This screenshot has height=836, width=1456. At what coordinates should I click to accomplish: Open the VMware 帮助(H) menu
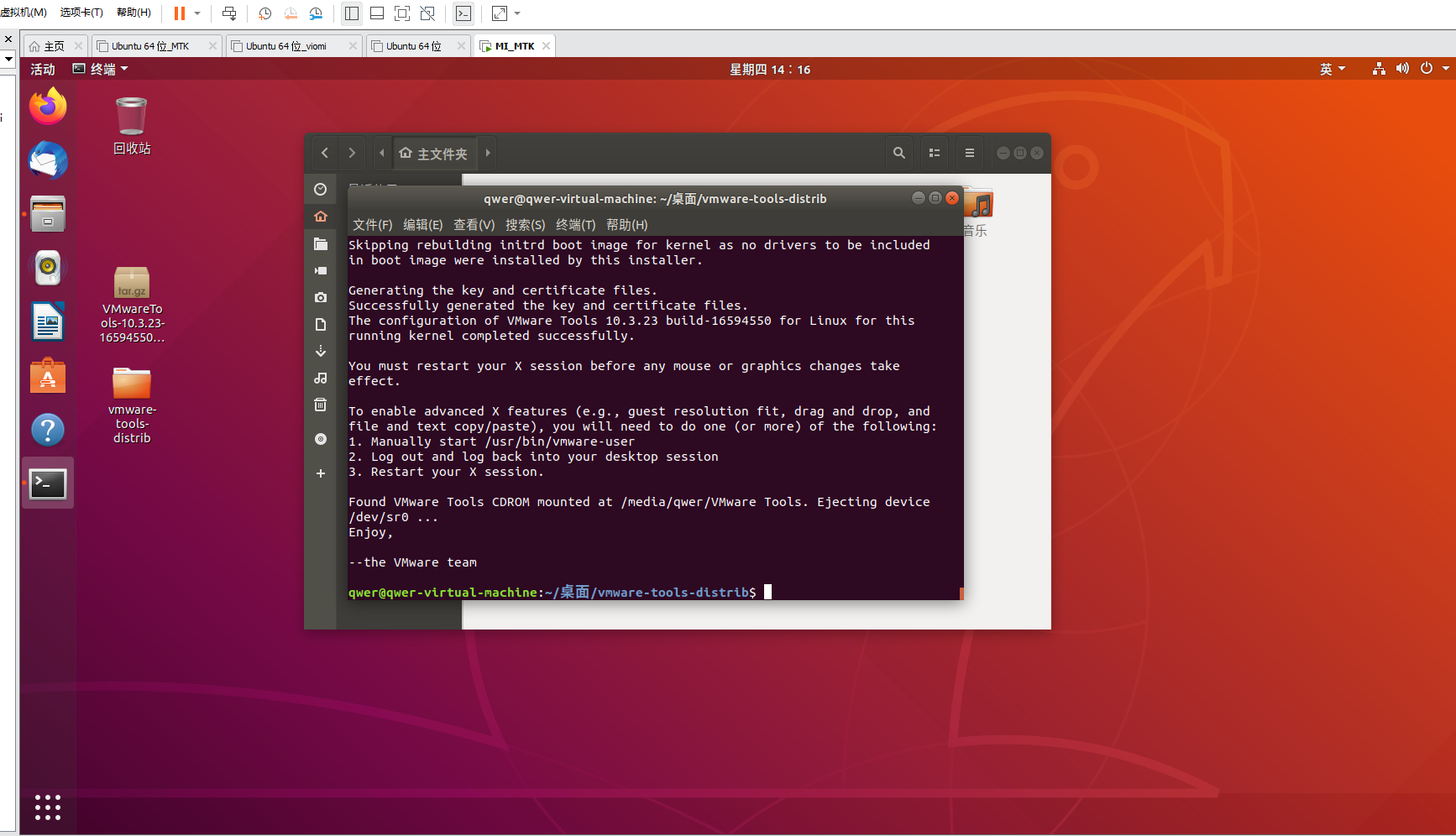134,13
